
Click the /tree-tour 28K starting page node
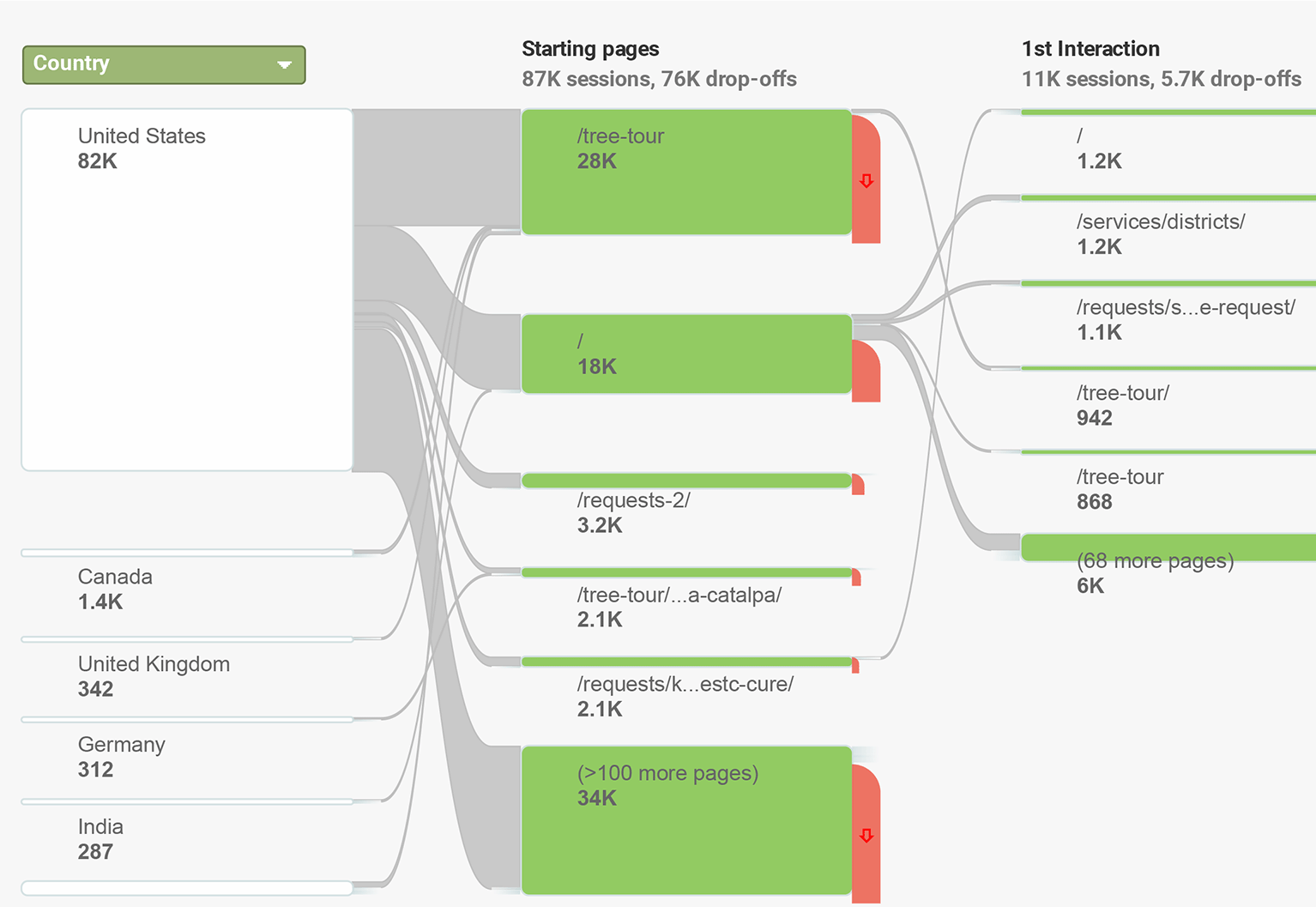click(686, 172)
